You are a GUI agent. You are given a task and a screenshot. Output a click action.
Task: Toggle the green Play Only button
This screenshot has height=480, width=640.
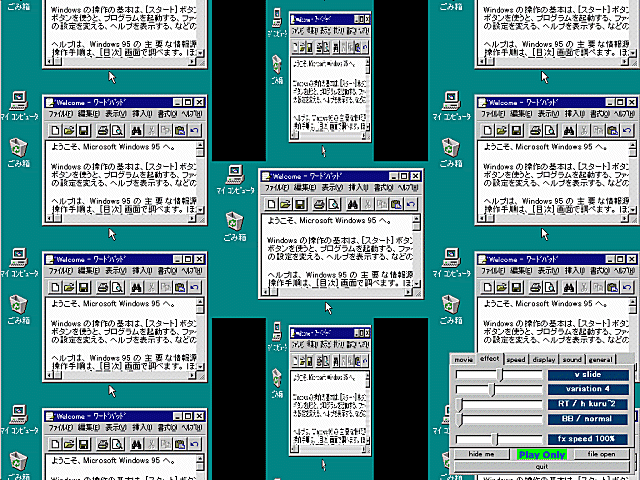(x=542, y=454)
